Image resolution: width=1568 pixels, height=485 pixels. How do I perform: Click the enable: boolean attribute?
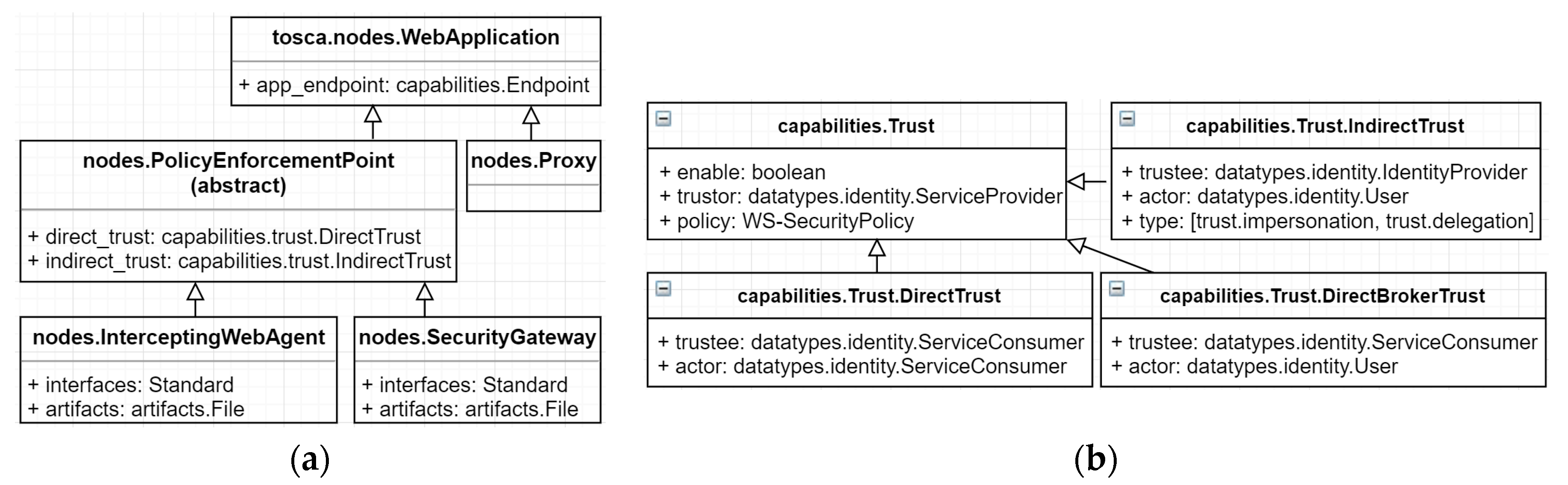coord(743,172)
